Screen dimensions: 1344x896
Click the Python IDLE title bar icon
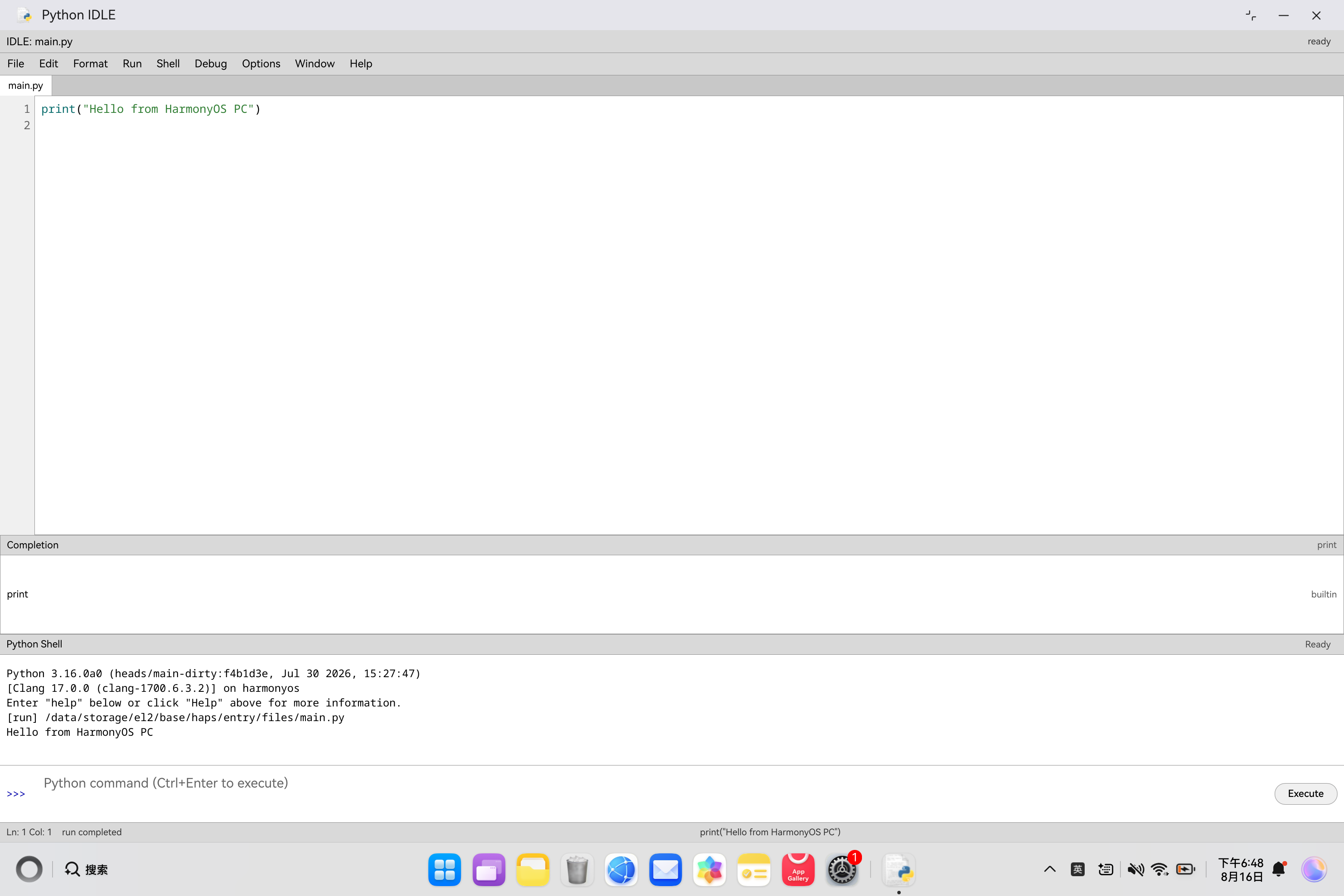[x=24, y=15]
